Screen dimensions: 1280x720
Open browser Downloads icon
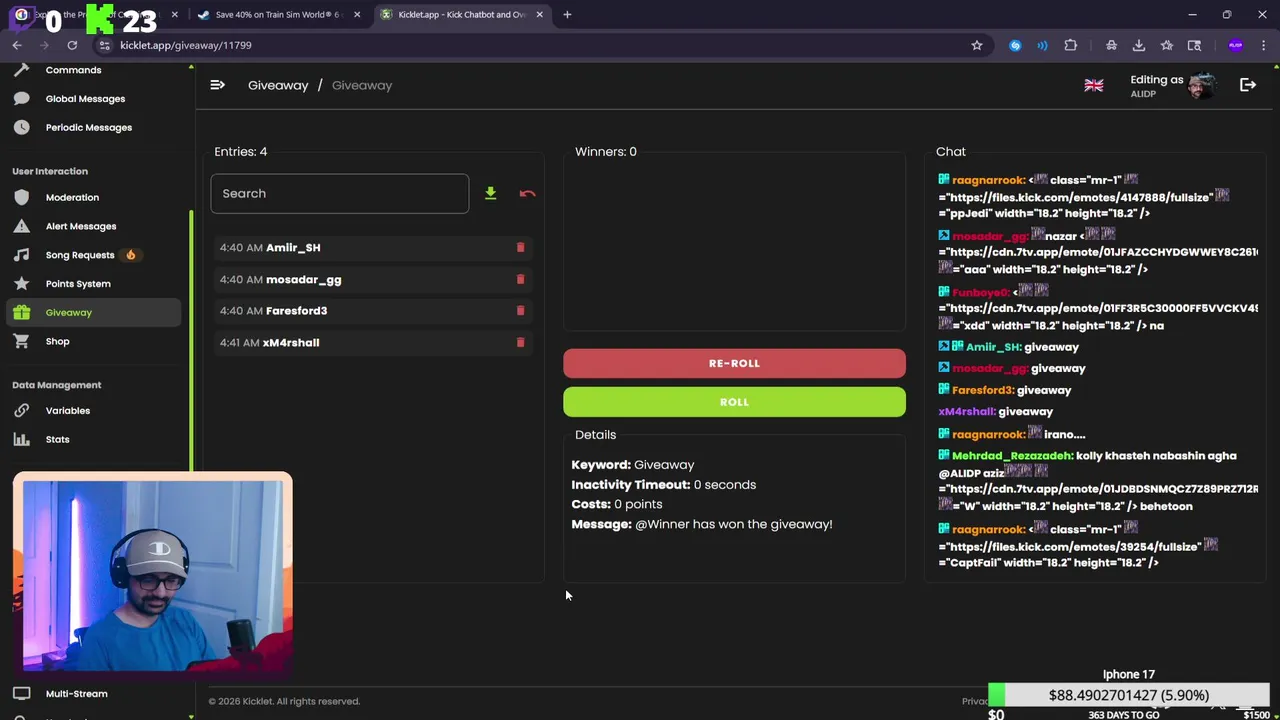(x=1139, y=45)
